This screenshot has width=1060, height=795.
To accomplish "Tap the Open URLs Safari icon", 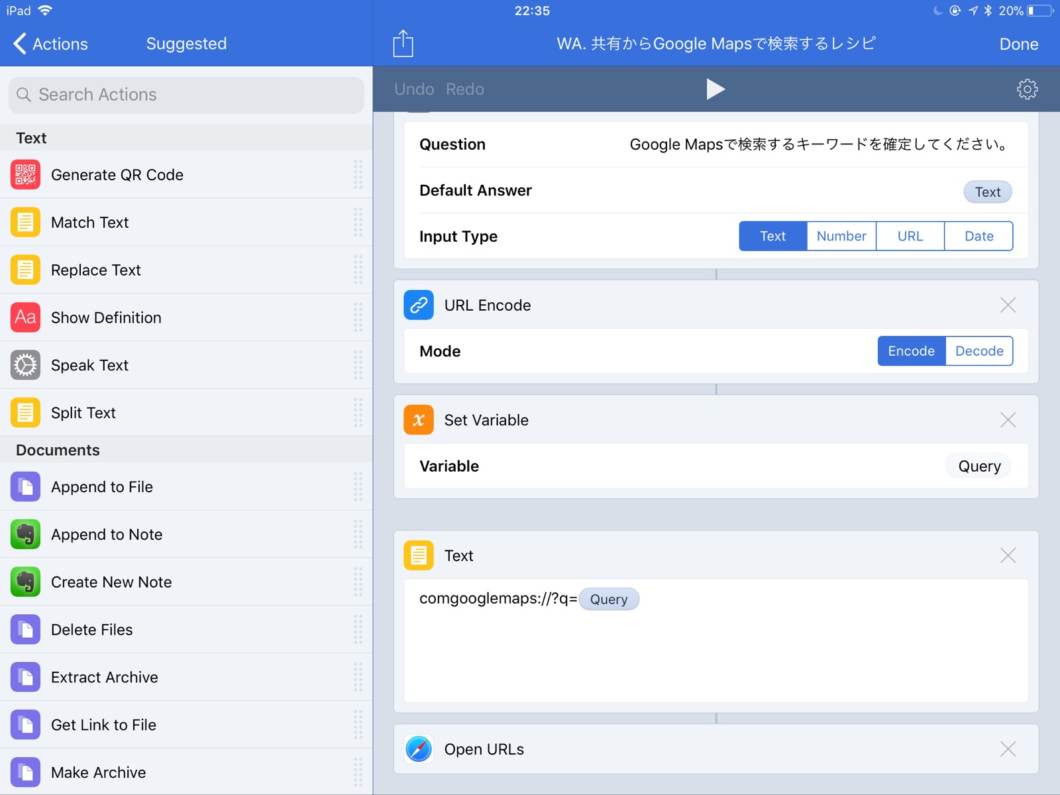I will 418,749.
